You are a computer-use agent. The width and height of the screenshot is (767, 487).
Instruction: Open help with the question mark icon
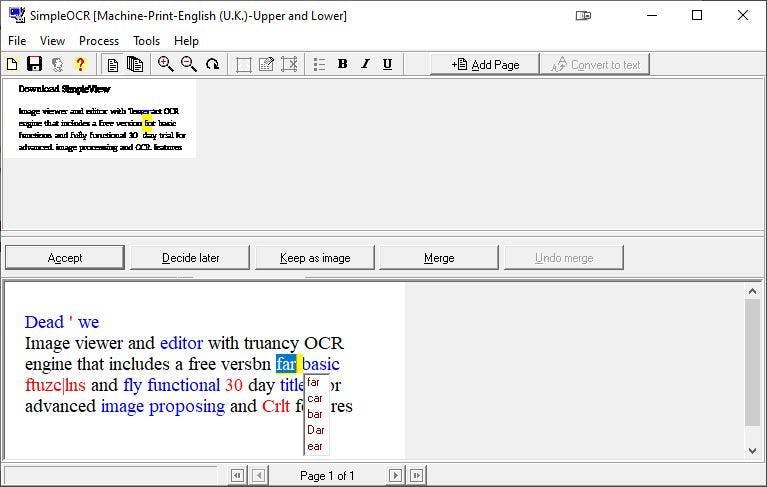pyautogui.click(x=80, y=64)
